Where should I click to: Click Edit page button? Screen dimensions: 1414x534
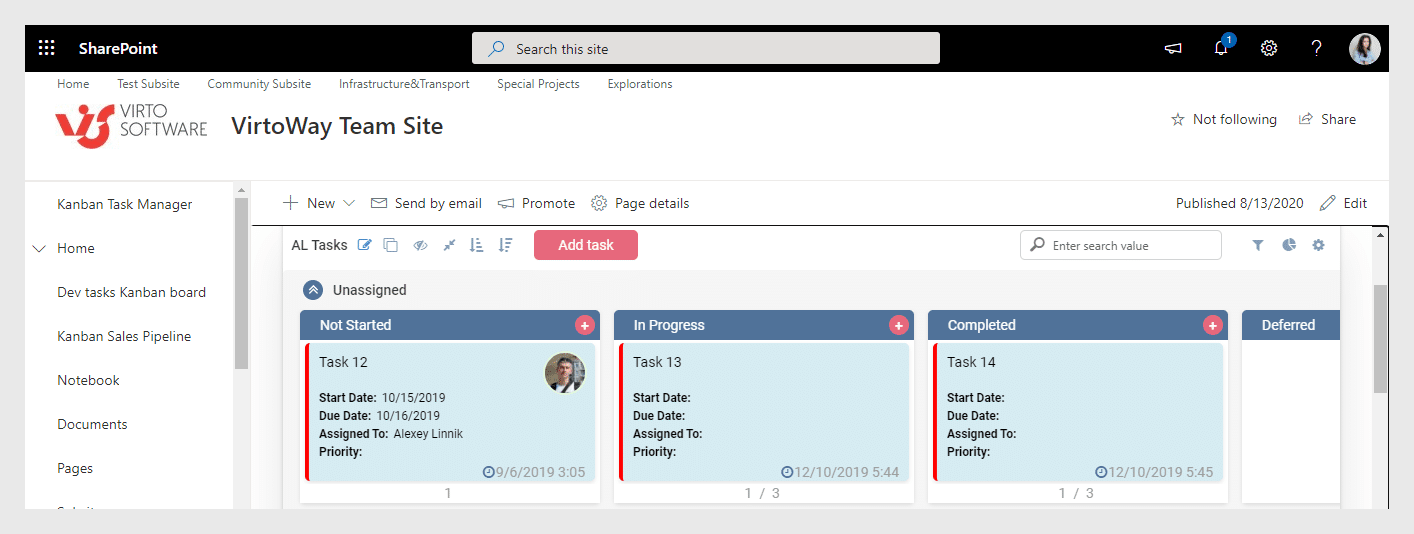(1343, 203)
